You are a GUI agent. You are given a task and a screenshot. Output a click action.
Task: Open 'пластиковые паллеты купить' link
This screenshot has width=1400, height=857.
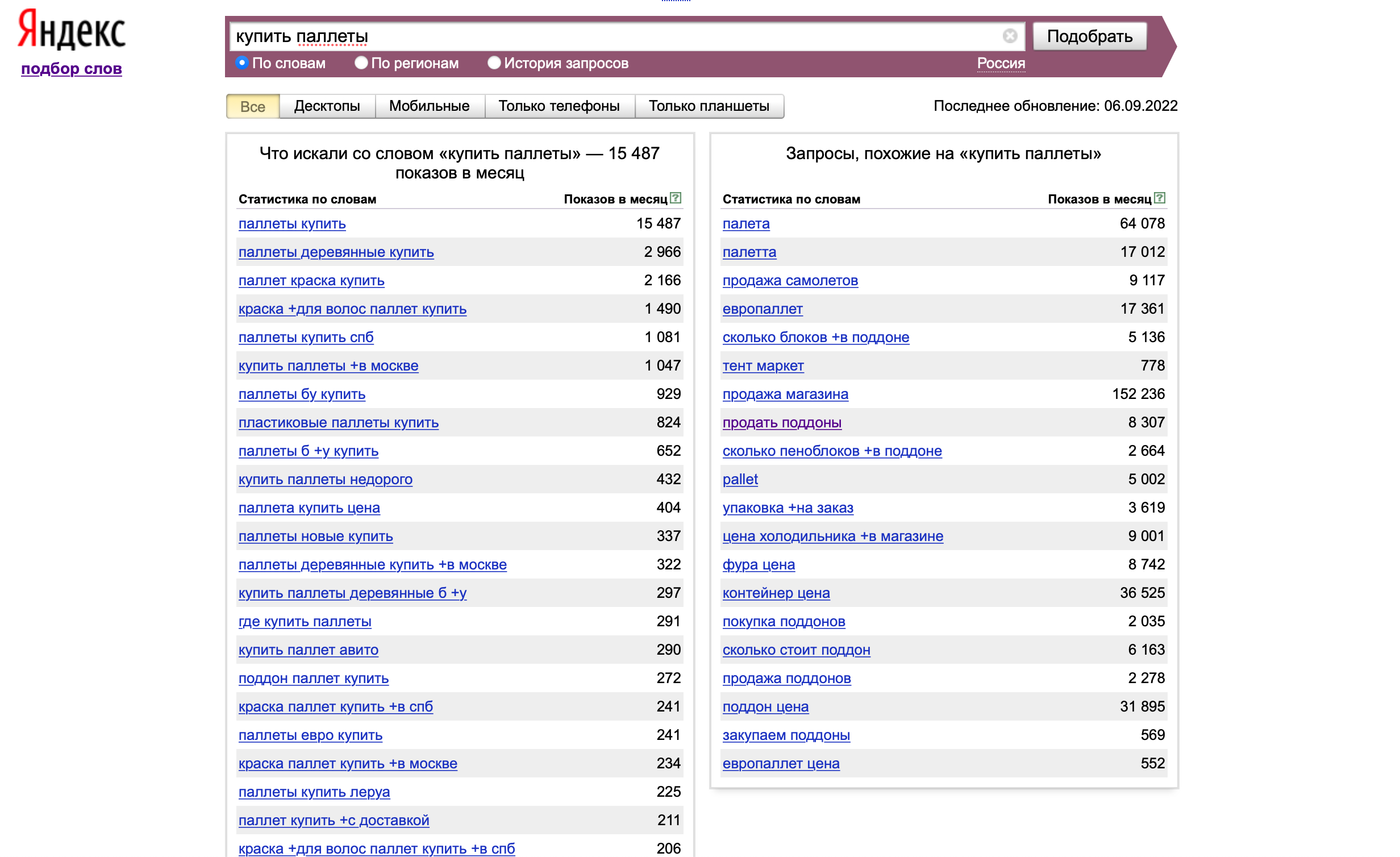click(x=339, y=423)
